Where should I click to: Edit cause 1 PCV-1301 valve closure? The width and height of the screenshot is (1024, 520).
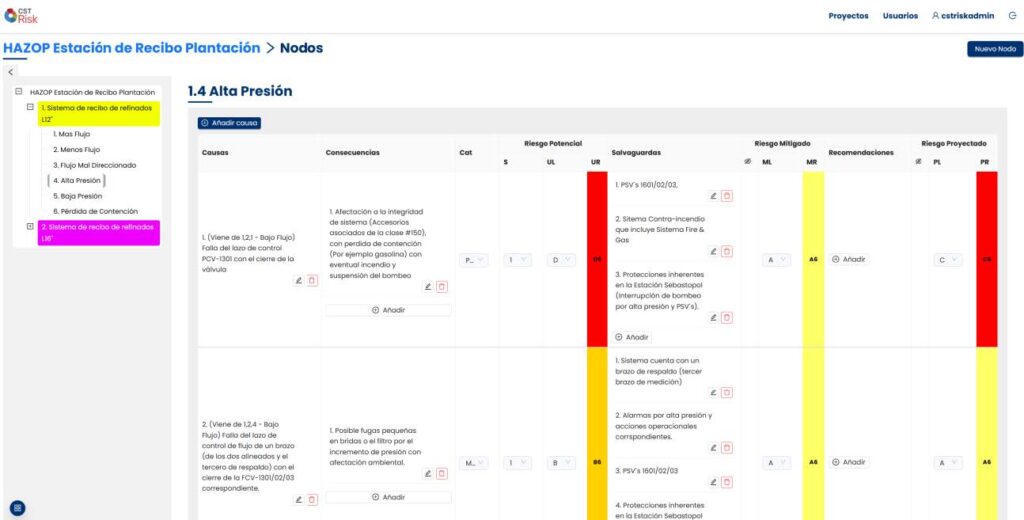coord(298,280)
